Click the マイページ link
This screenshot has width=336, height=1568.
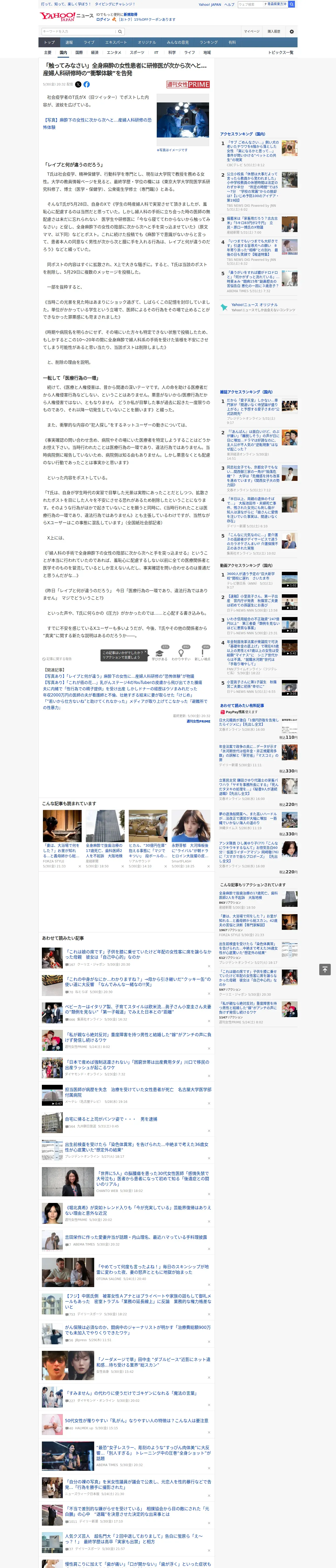[x=252, y=31]
